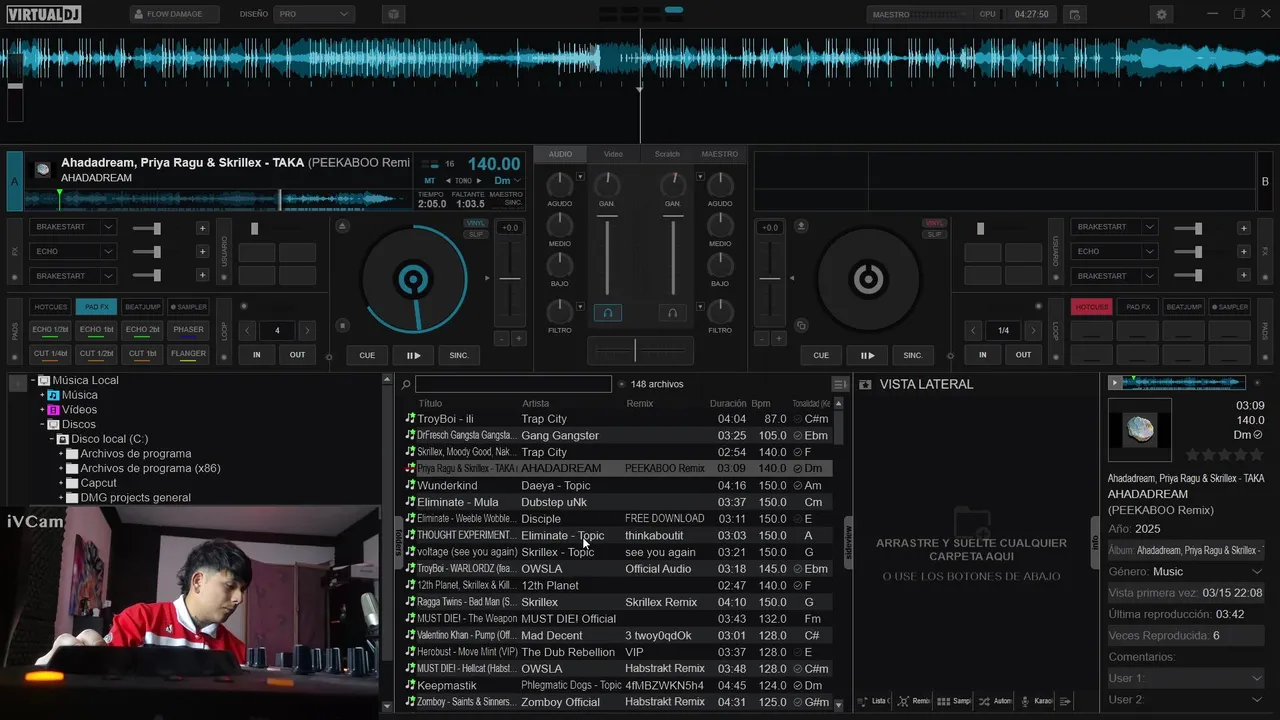Toggle deck A headphone cue button
The image size is (1280, 720).
coord(607,312)
